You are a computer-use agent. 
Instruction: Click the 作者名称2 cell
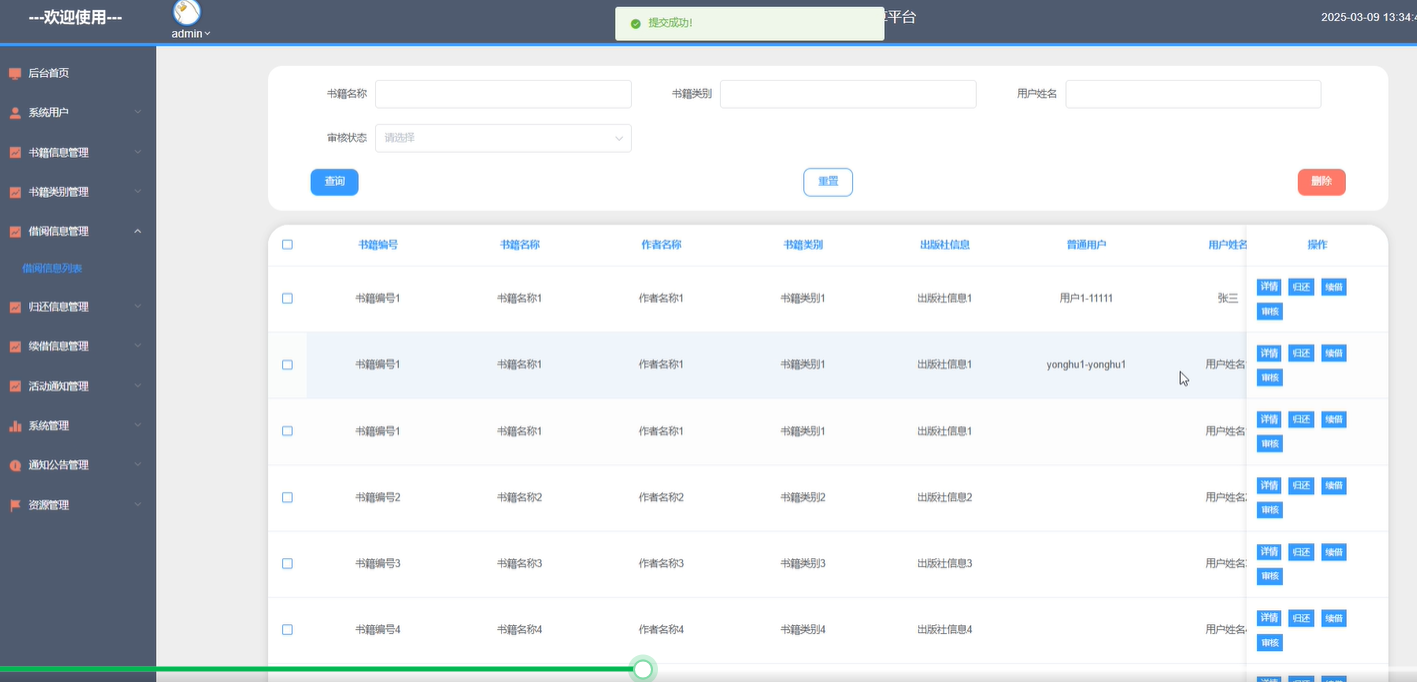[x=661, y=497]
